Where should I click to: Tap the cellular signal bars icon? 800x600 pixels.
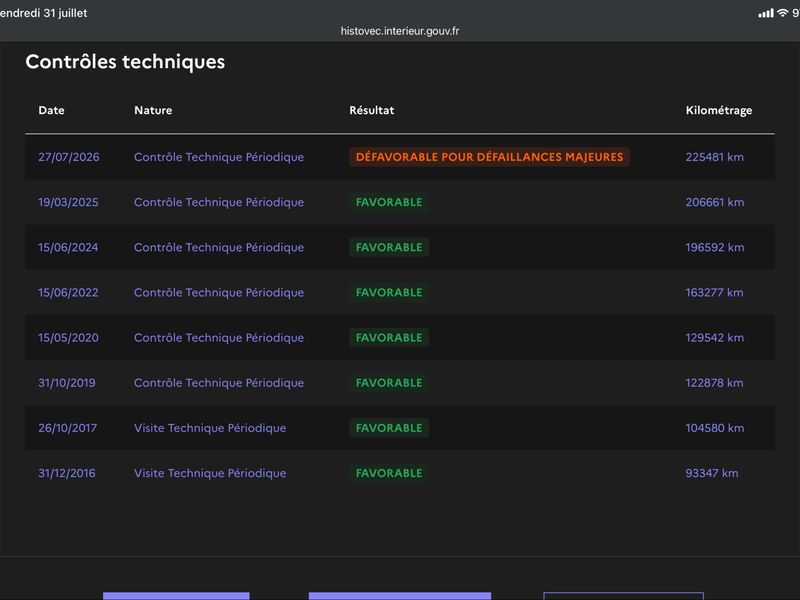[x=765, y=13]
